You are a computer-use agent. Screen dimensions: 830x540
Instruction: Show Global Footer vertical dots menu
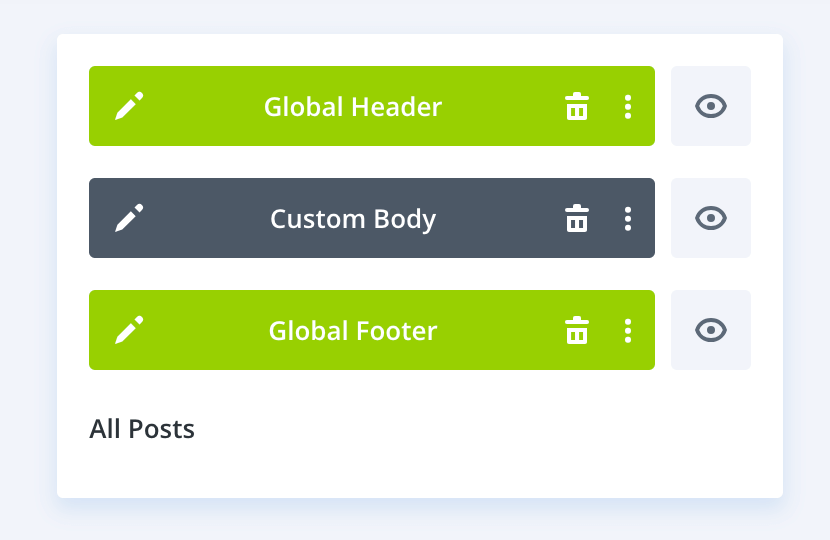pos(628,330)
